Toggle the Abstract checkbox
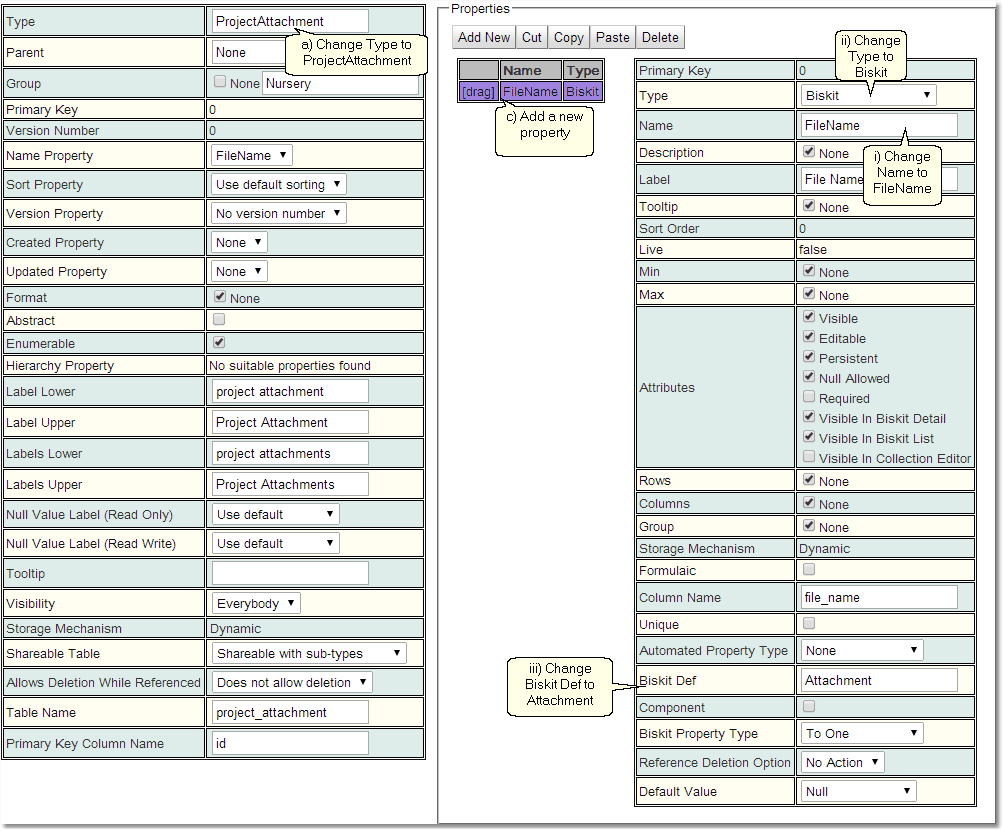Screen dimensions: 1003x831 219,320
